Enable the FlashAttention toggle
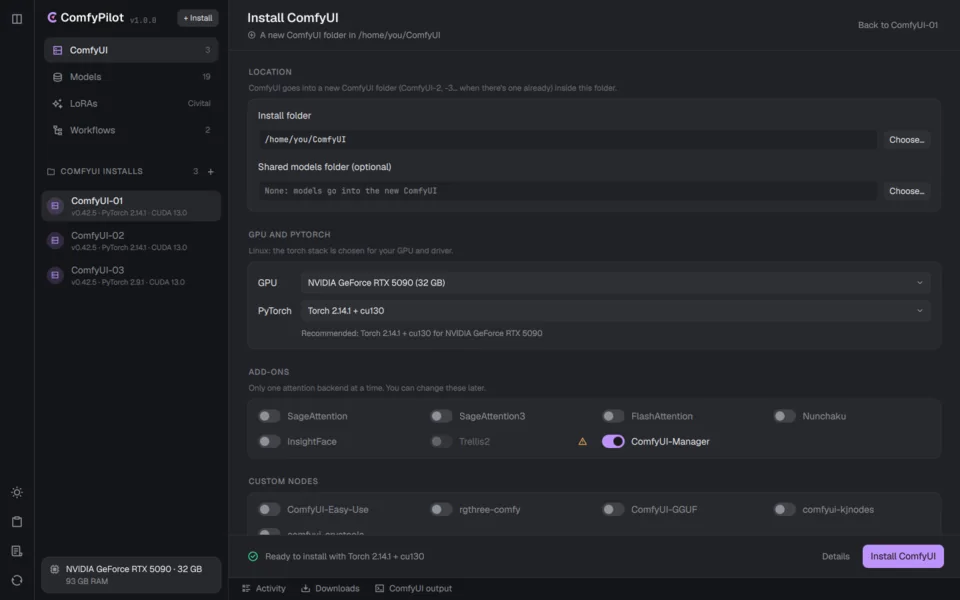The width and height of the screenshot is (960, 600). click(613, 416)
